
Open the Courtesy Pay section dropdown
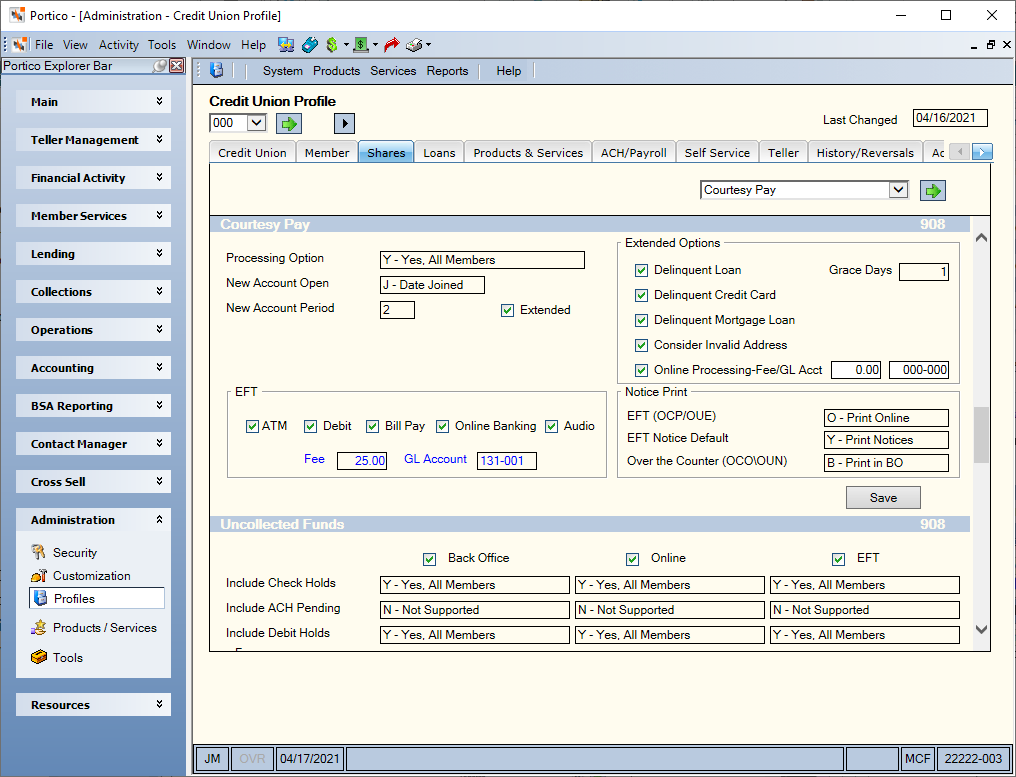897,190
